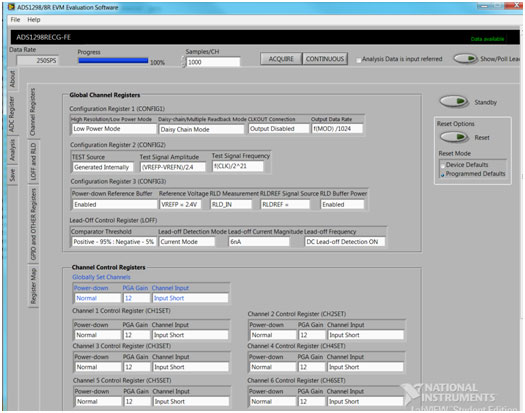The height and width of the screenshot is (413, 525).
Task: Open Lead-off Detection Current Mode dropdown
Action: click(187, 242)
